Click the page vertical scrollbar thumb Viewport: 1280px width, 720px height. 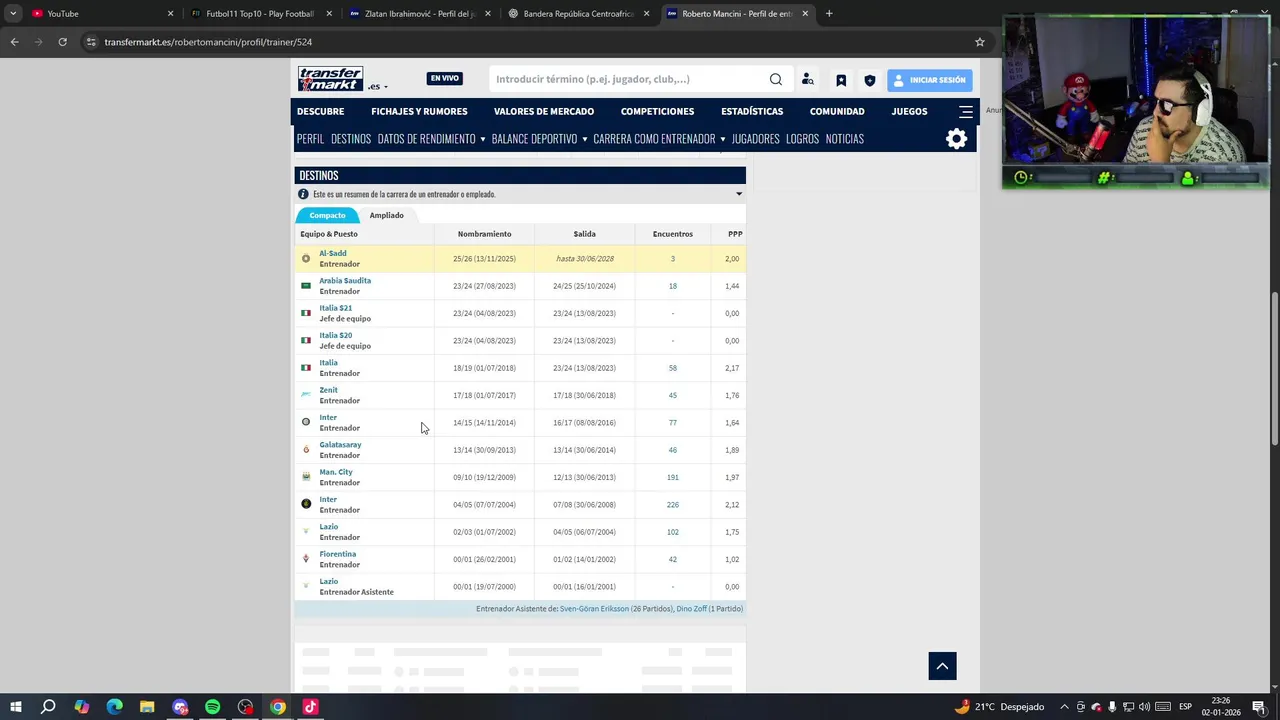tap(1274, 370)
